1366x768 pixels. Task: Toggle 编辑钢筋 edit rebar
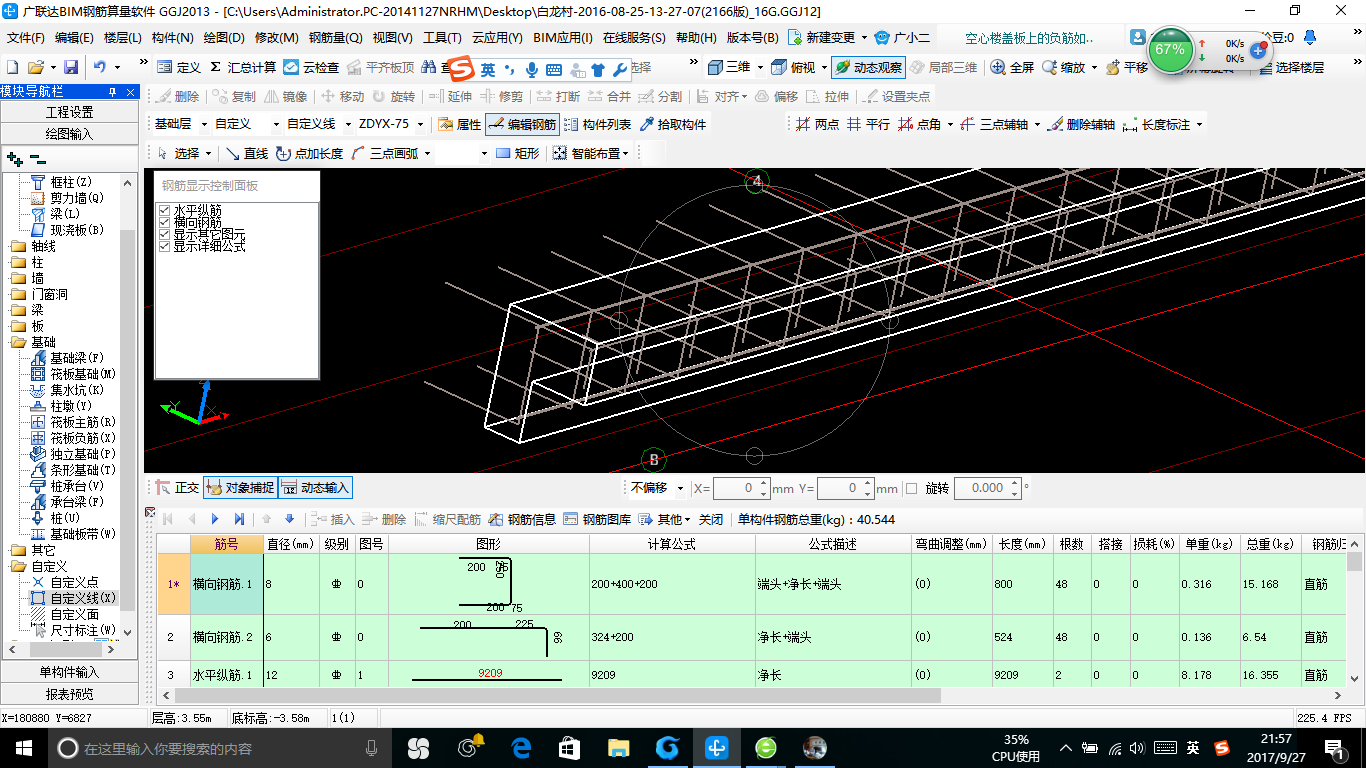point(522,125)
